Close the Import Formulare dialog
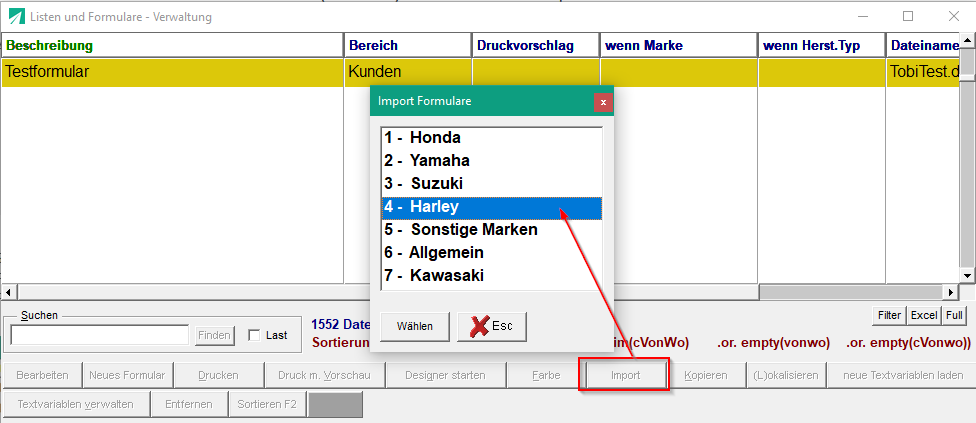This screenshot has width=976, height=423. 603,102
